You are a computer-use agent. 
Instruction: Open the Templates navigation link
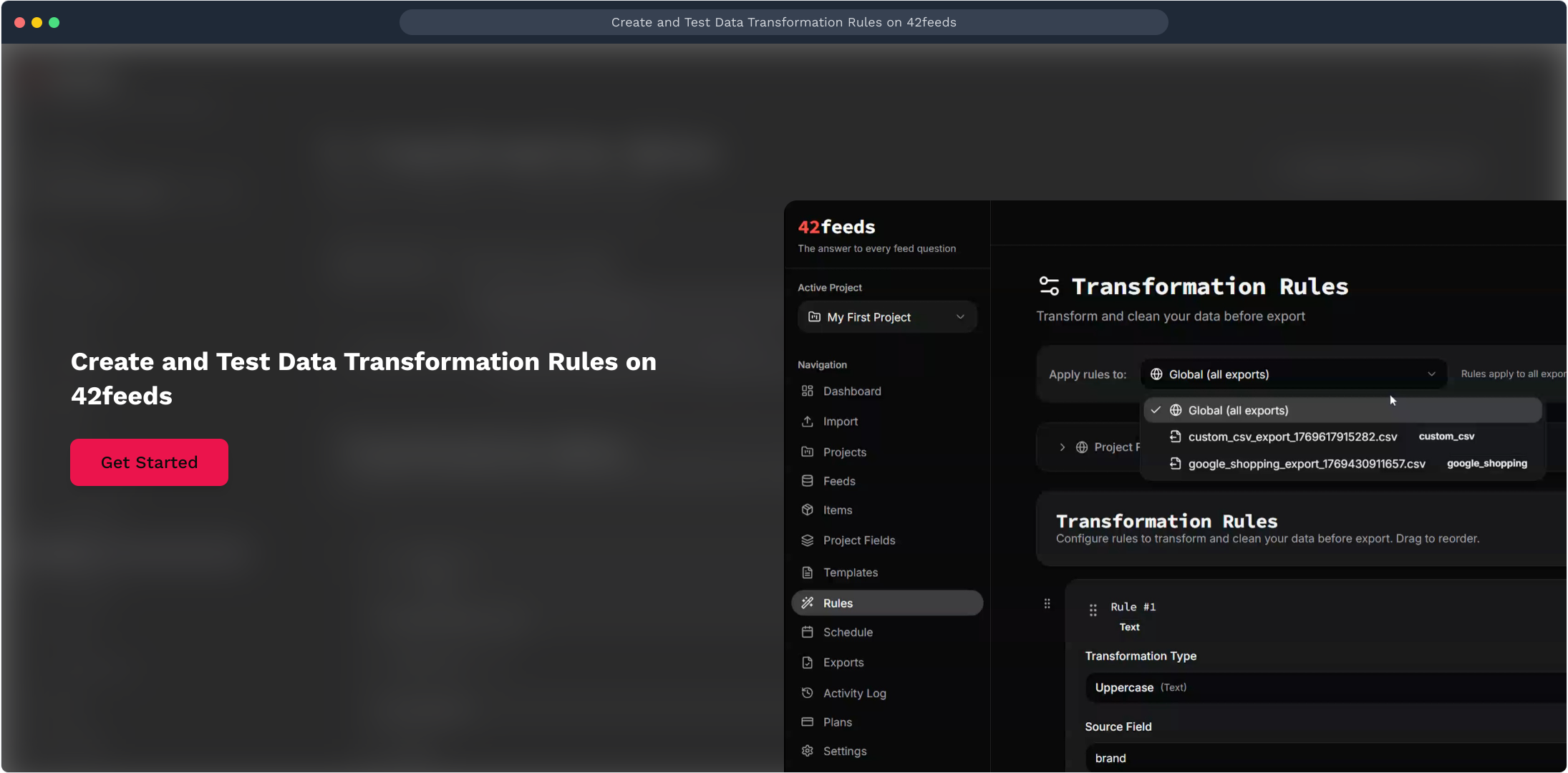[x=850, y=573]
